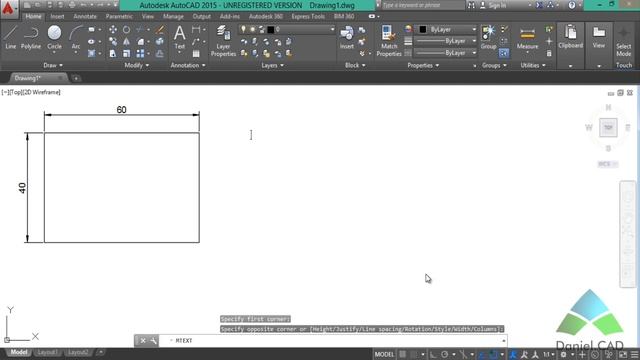
Task: Select the Line tool
Action: (x=11, y=38)
